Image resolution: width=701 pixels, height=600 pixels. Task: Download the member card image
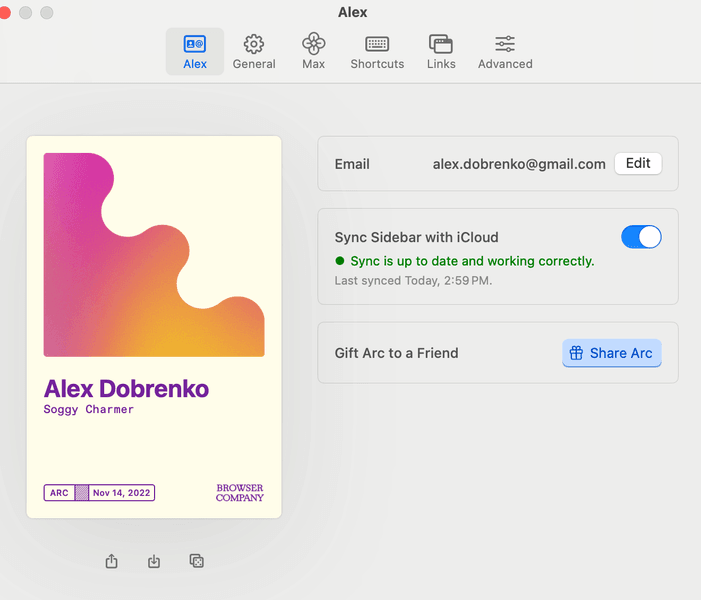154,561
